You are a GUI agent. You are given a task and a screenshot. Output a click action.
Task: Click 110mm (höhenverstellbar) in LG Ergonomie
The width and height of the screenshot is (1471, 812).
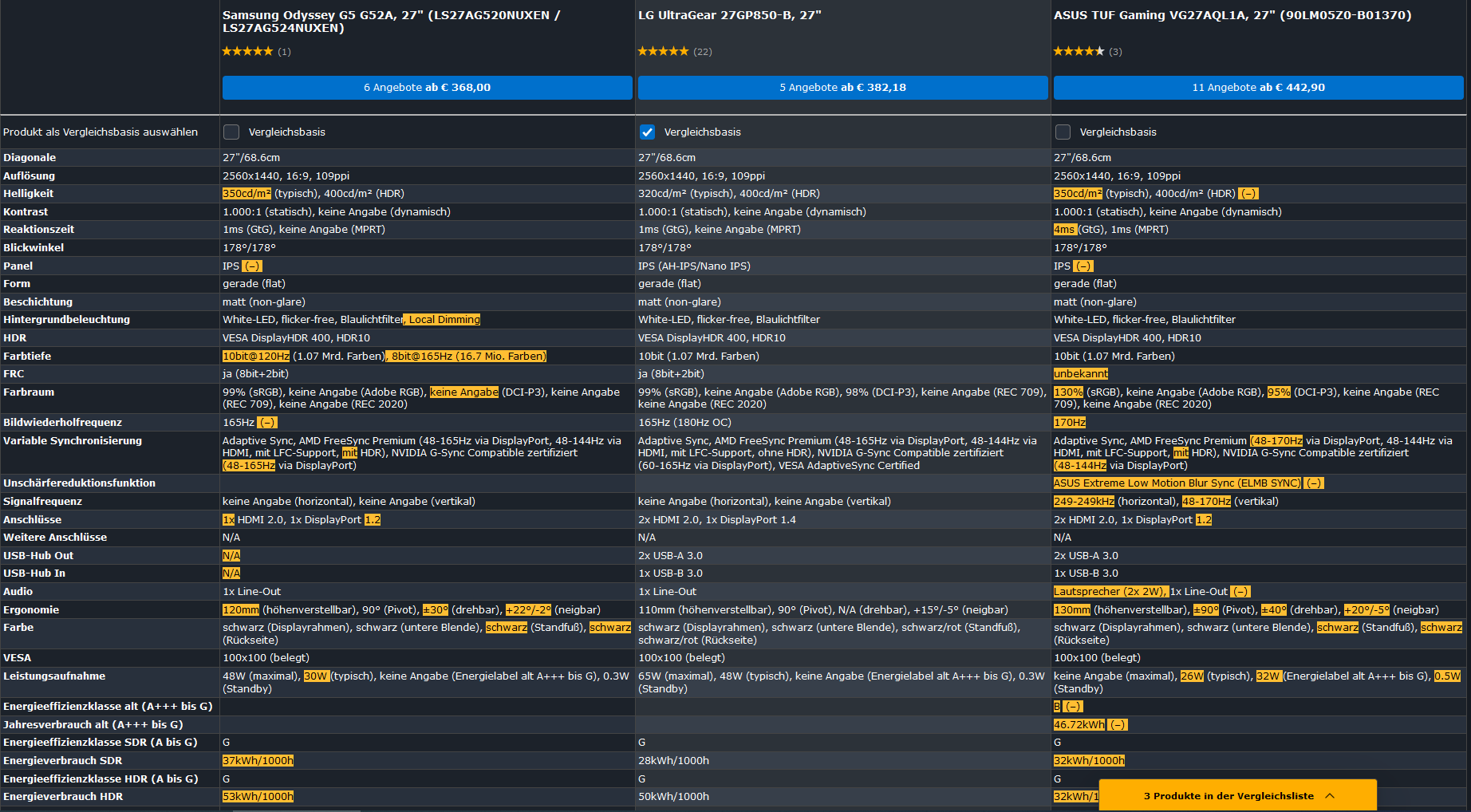706,610
